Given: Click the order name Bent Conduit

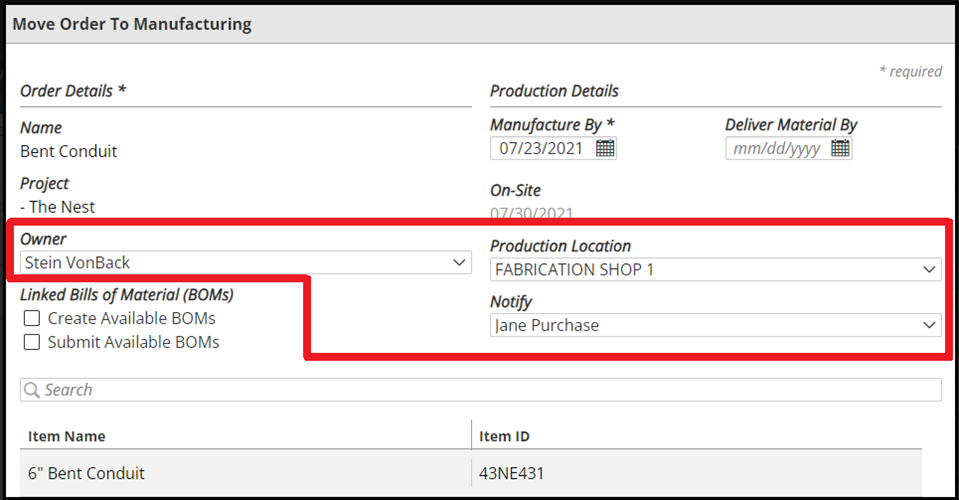Looking at the screenshot, I should pos(69,151).
